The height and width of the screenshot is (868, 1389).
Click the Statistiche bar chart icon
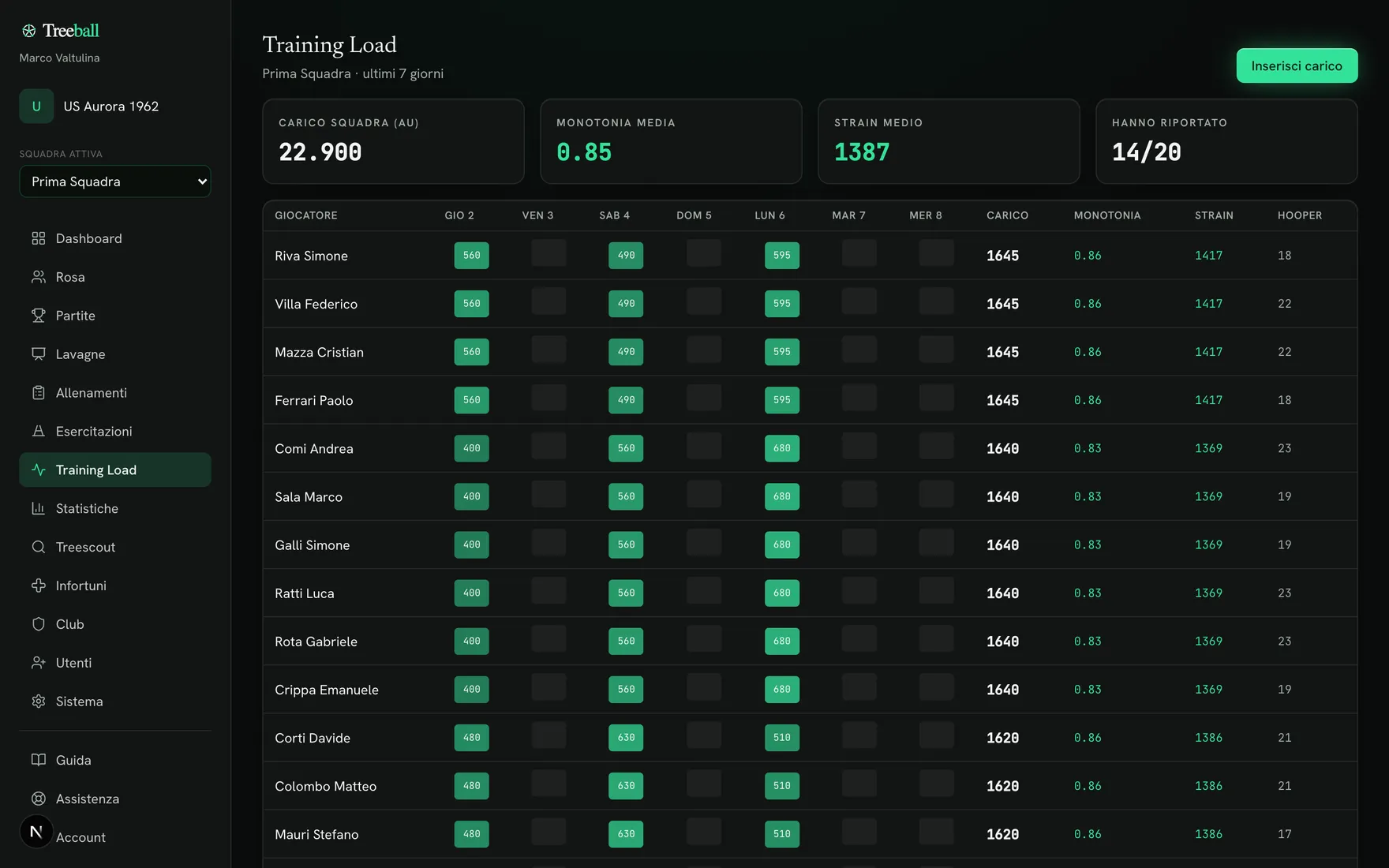[38, 509]
